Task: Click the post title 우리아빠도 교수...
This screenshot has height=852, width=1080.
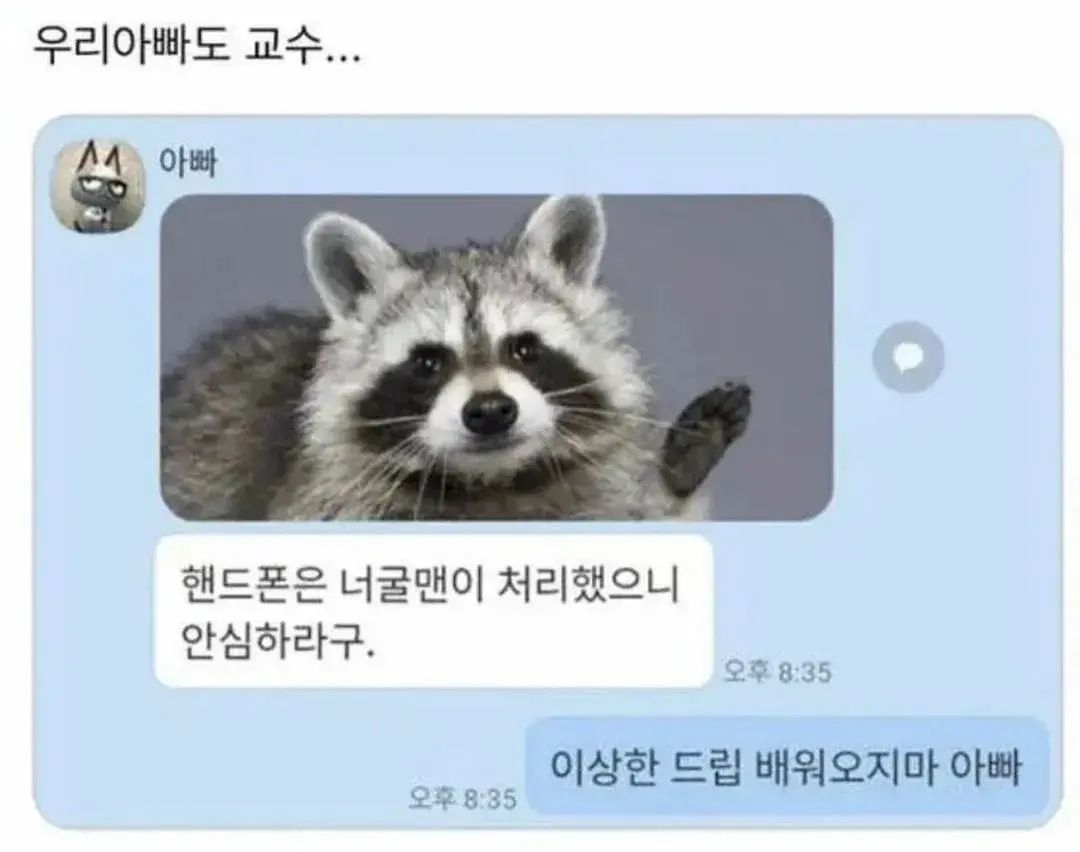Action: click(197, 45)
